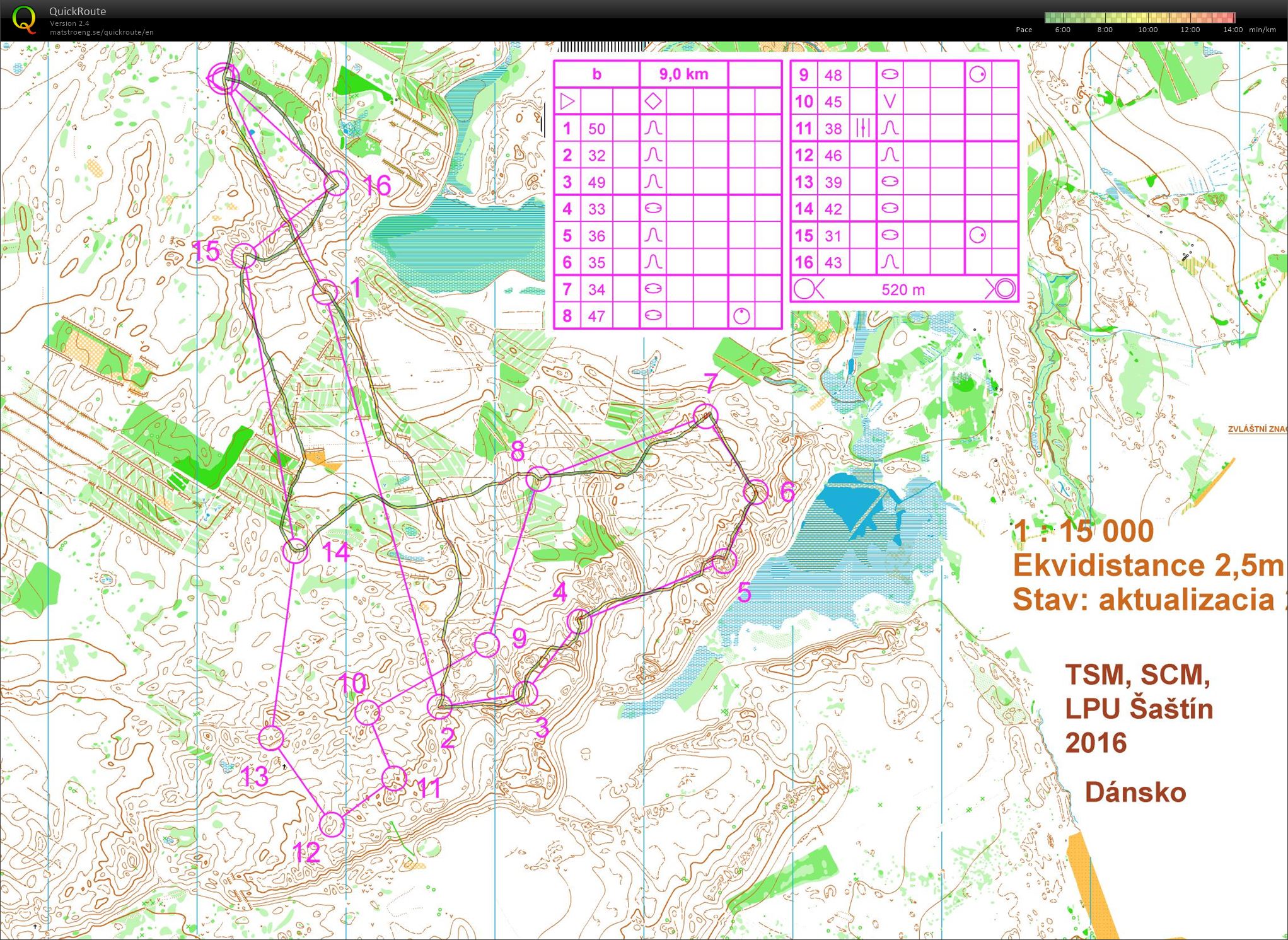
Task: Click the "520 m" finish distance text
Action: [903, 289]
